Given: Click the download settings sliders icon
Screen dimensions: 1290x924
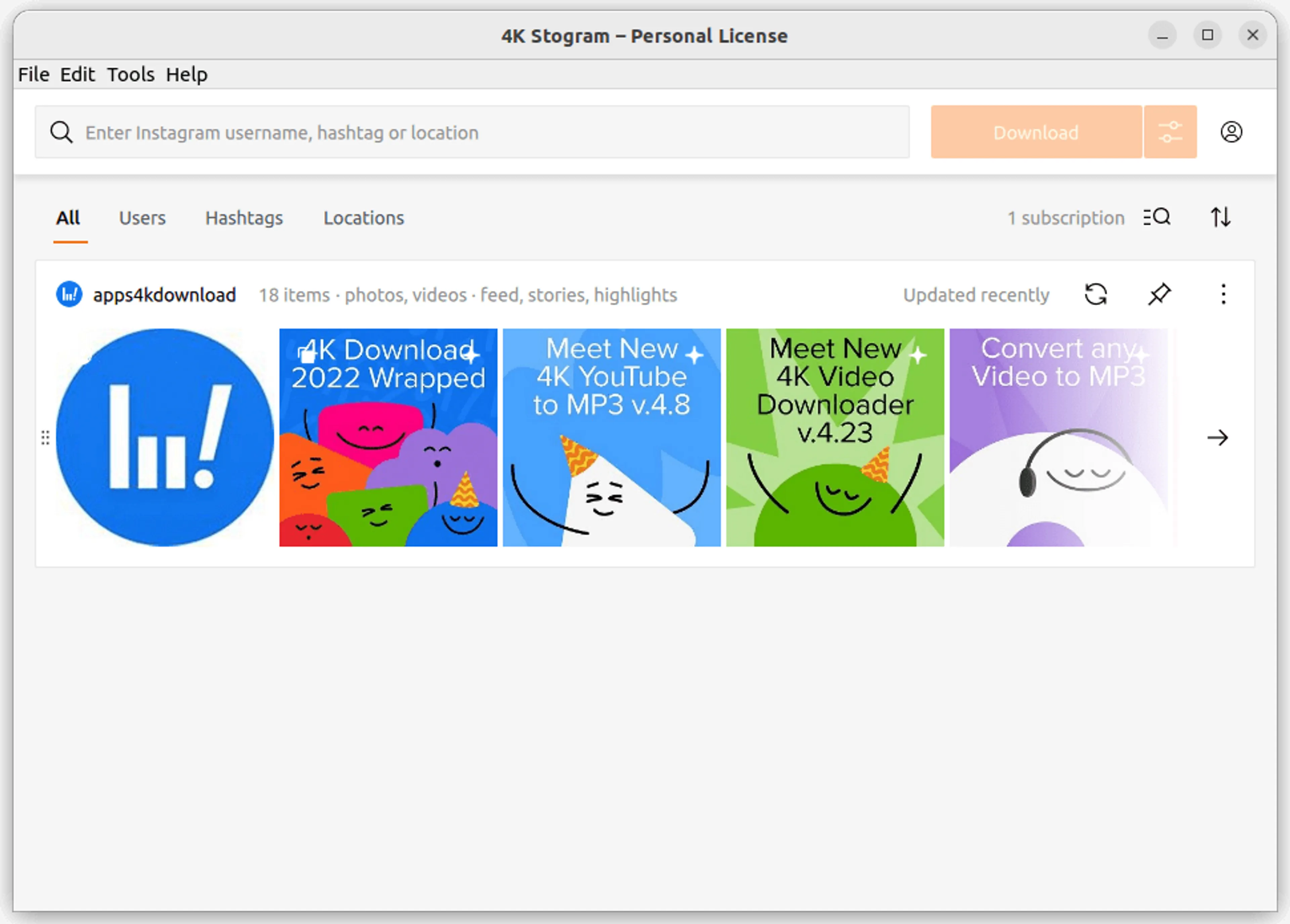Looking at the screenshot, I should pos(1169,132).
